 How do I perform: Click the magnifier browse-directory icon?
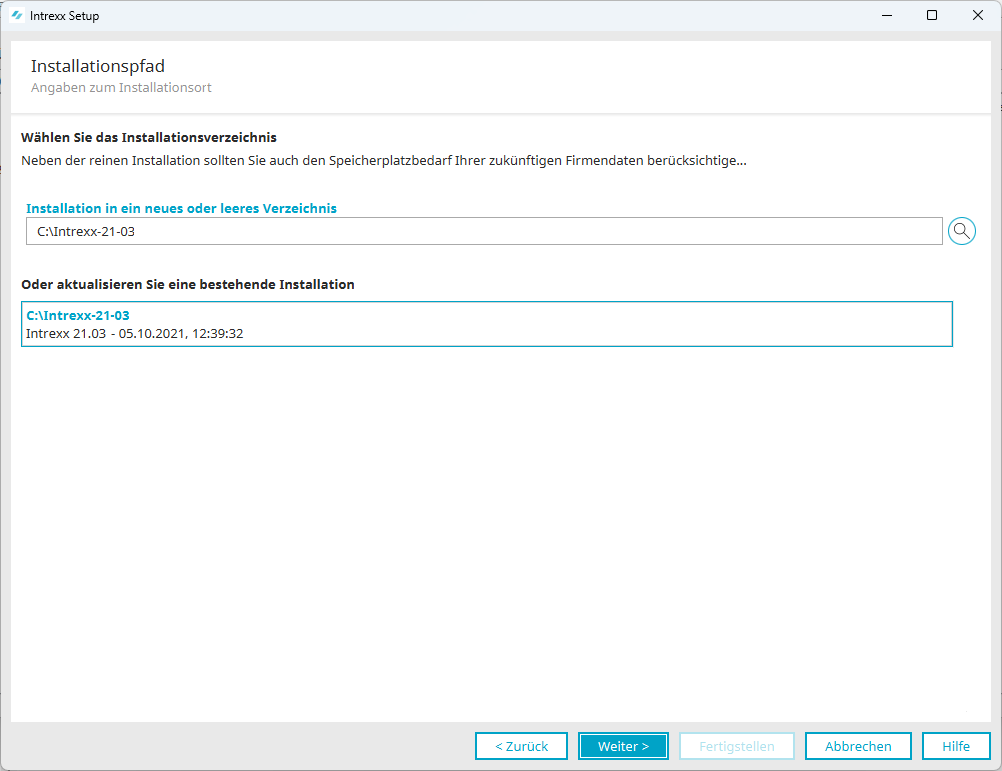tap(961, 231)
